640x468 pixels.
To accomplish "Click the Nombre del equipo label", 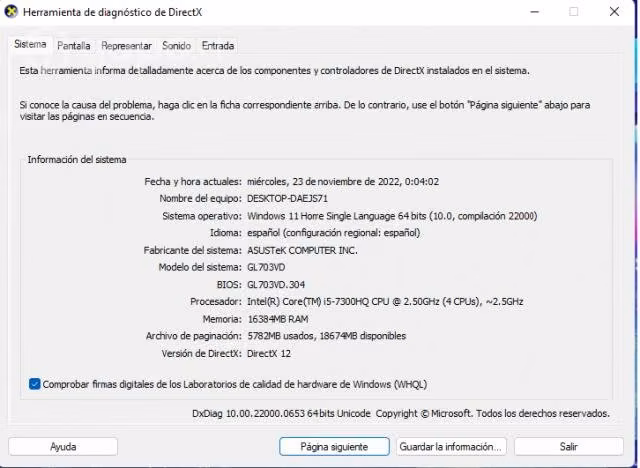I will tap(201, 199).
